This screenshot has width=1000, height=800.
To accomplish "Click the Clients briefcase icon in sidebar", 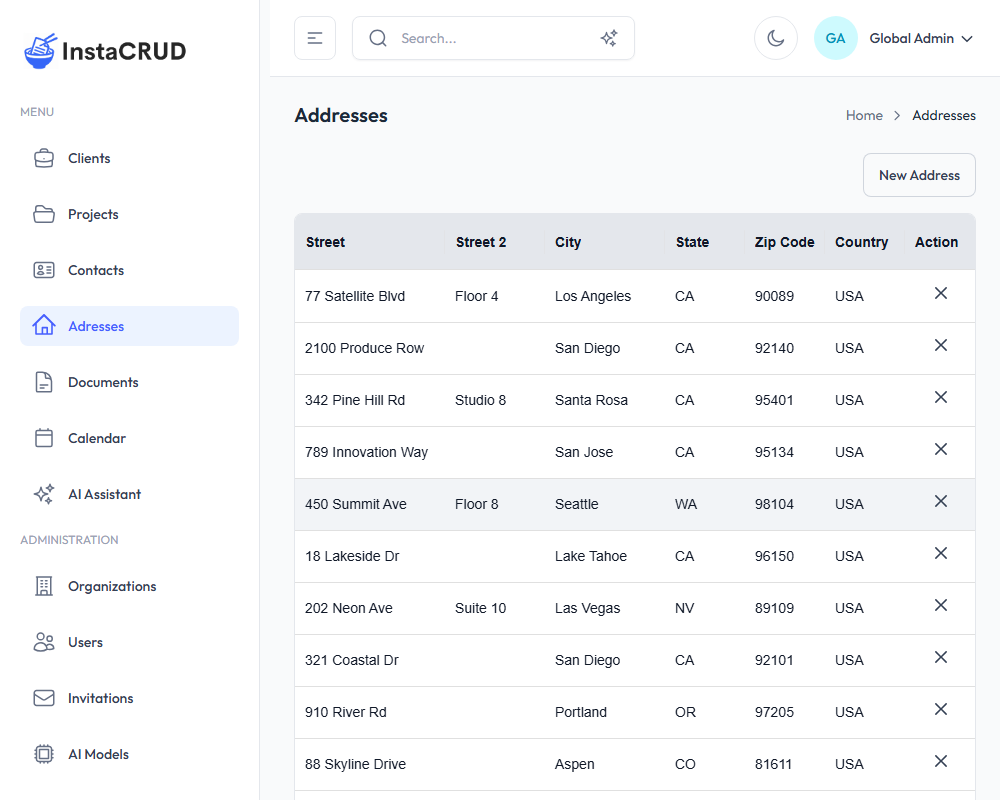I will [x=44, y=158].
